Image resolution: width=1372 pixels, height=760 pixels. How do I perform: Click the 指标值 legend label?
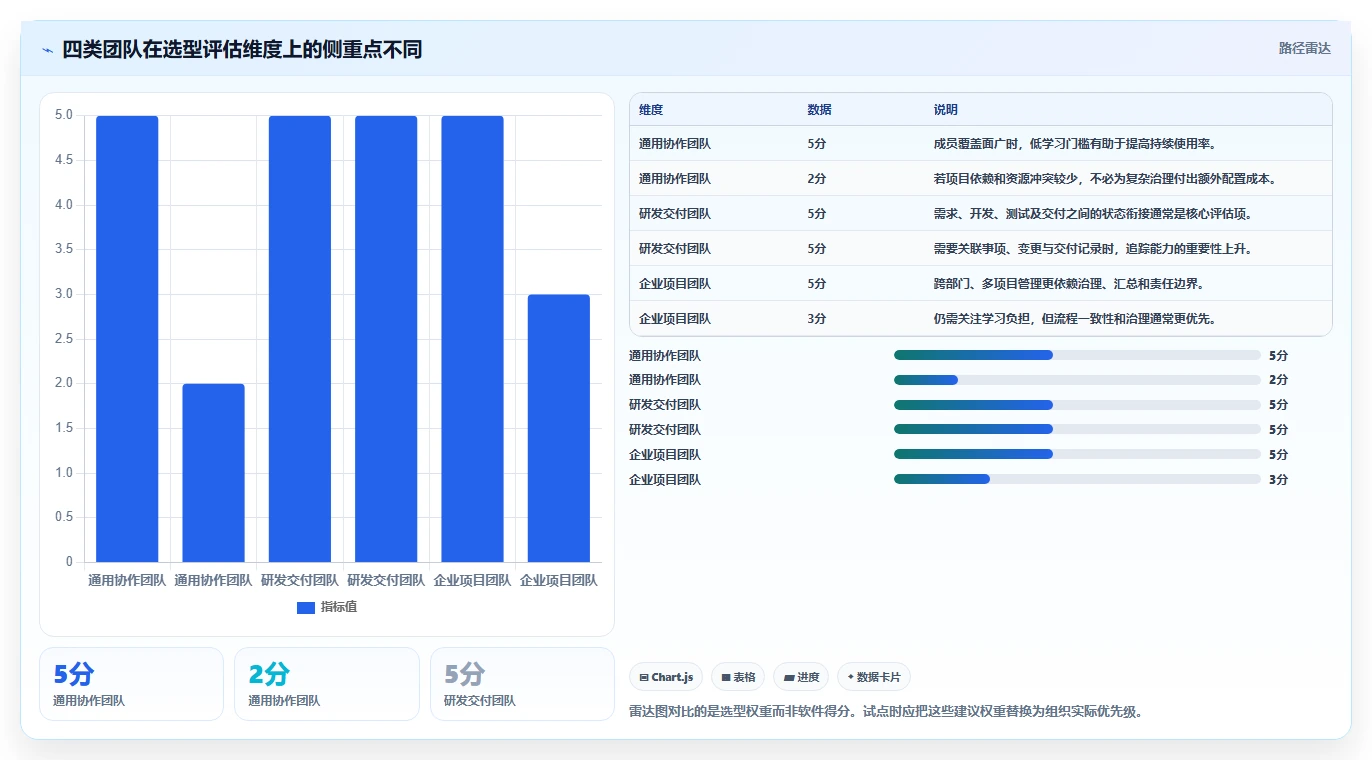point(339,607)
